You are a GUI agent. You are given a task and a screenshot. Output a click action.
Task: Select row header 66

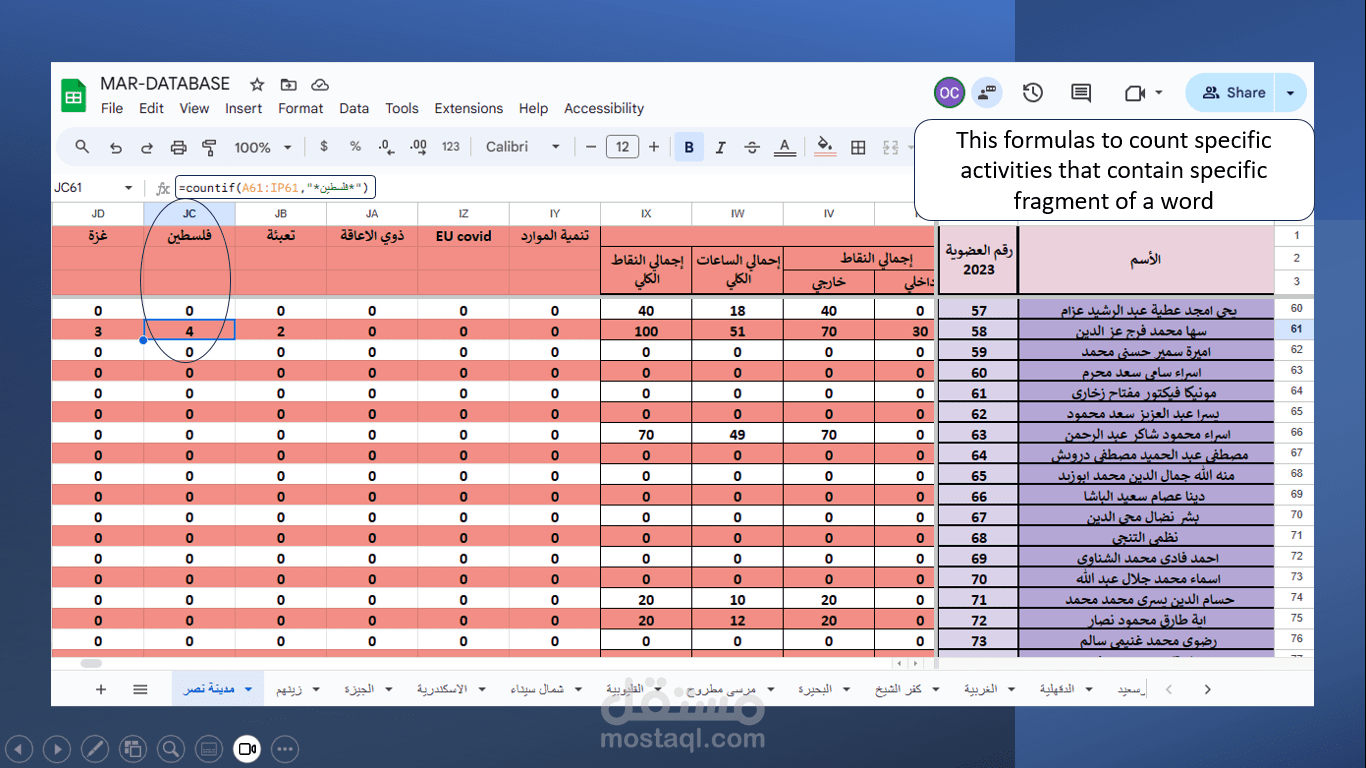(x=1296, y=433)
